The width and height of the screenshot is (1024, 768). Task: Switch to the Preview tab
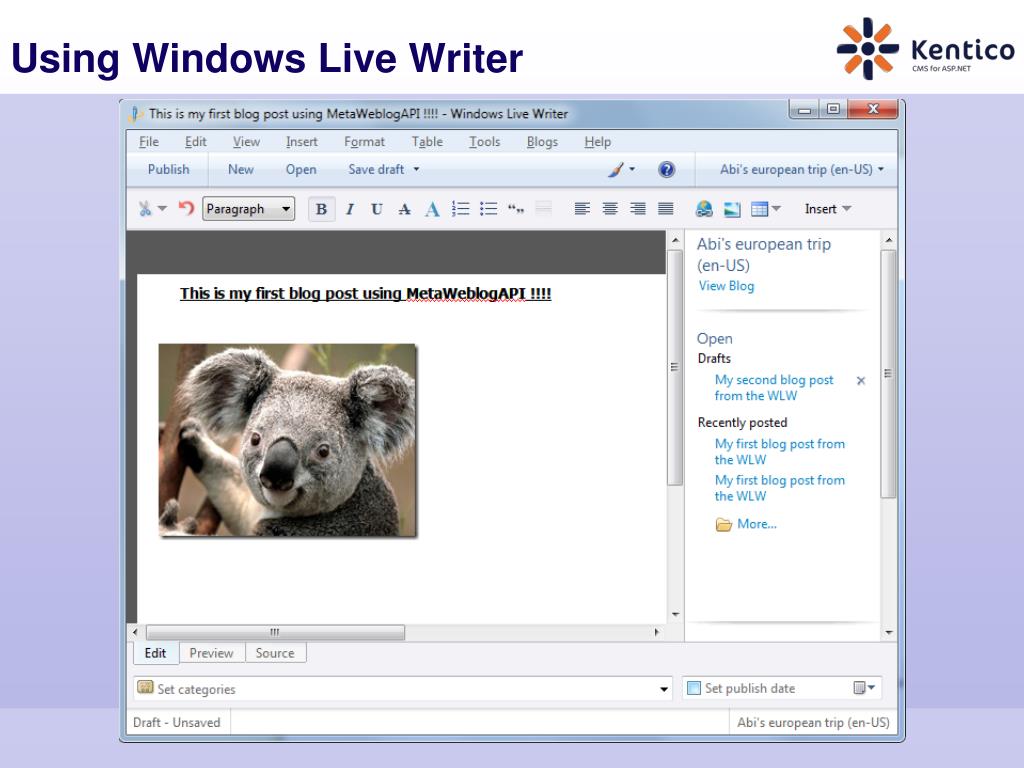pos(211,653)
